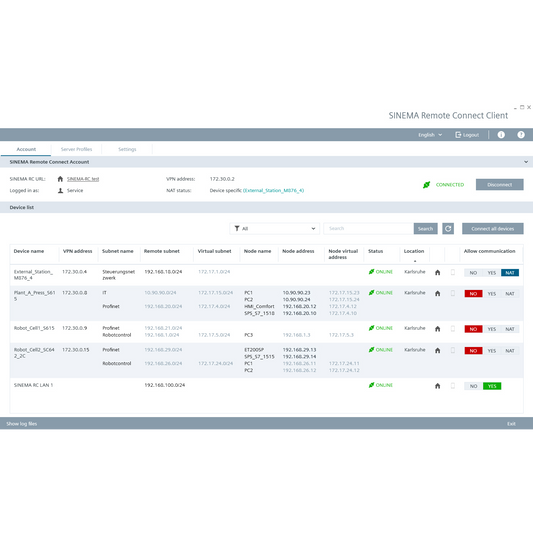
Task: Click VPN address 172.30.0.15 cell
Action: 75,350
